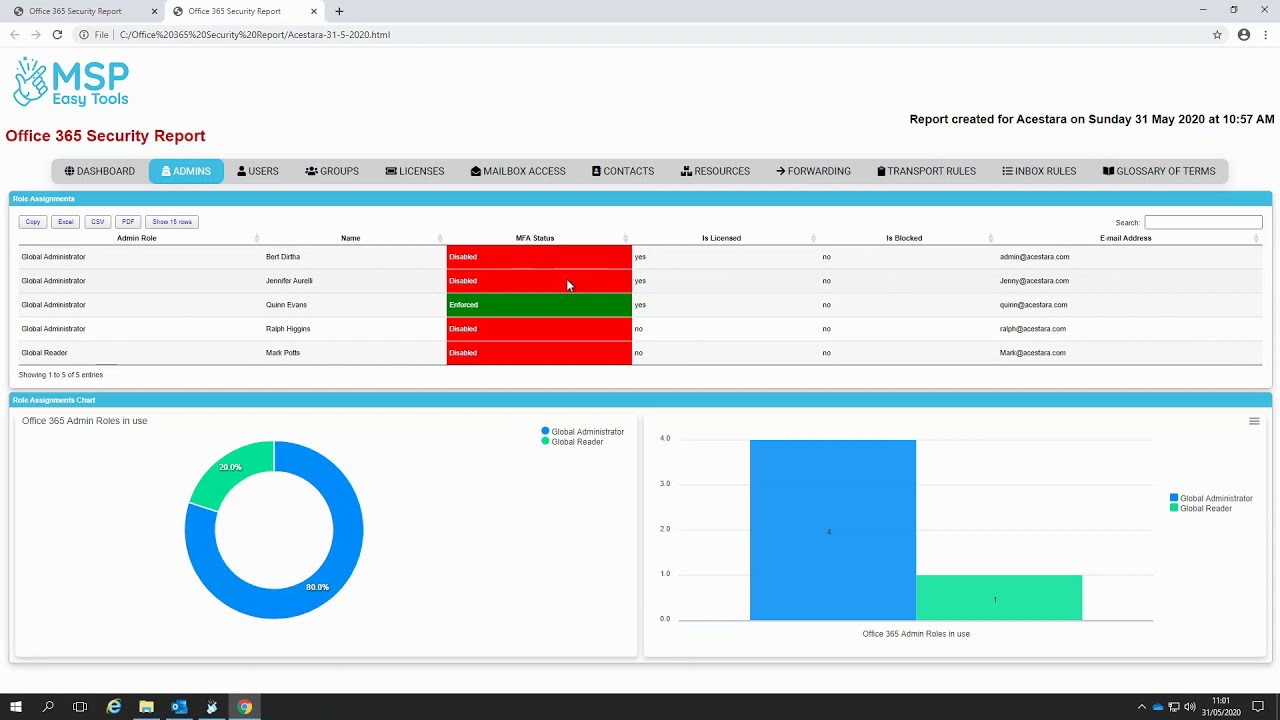
Task: Go back in the browser
Action: click(14, 34)
